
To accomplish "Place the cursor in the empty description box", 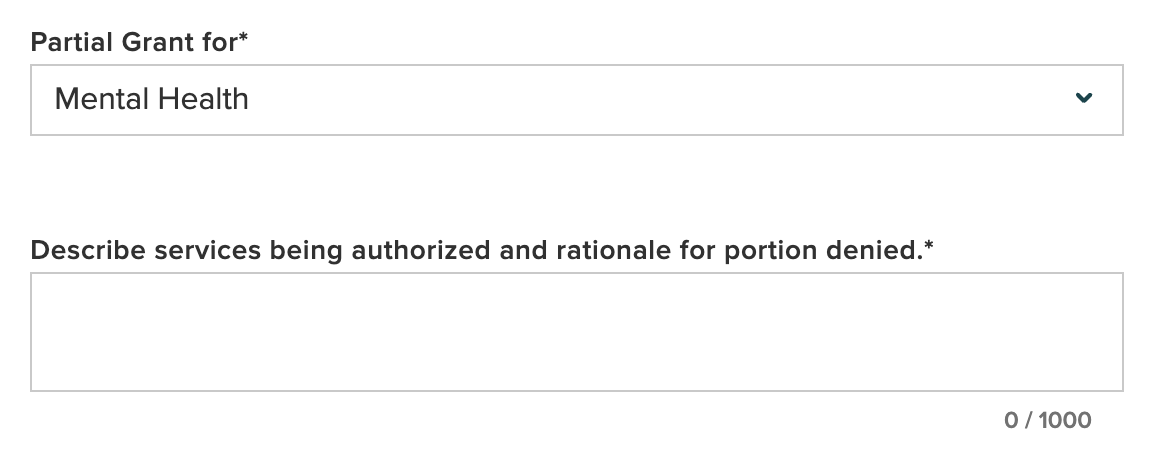I will 576,332.
